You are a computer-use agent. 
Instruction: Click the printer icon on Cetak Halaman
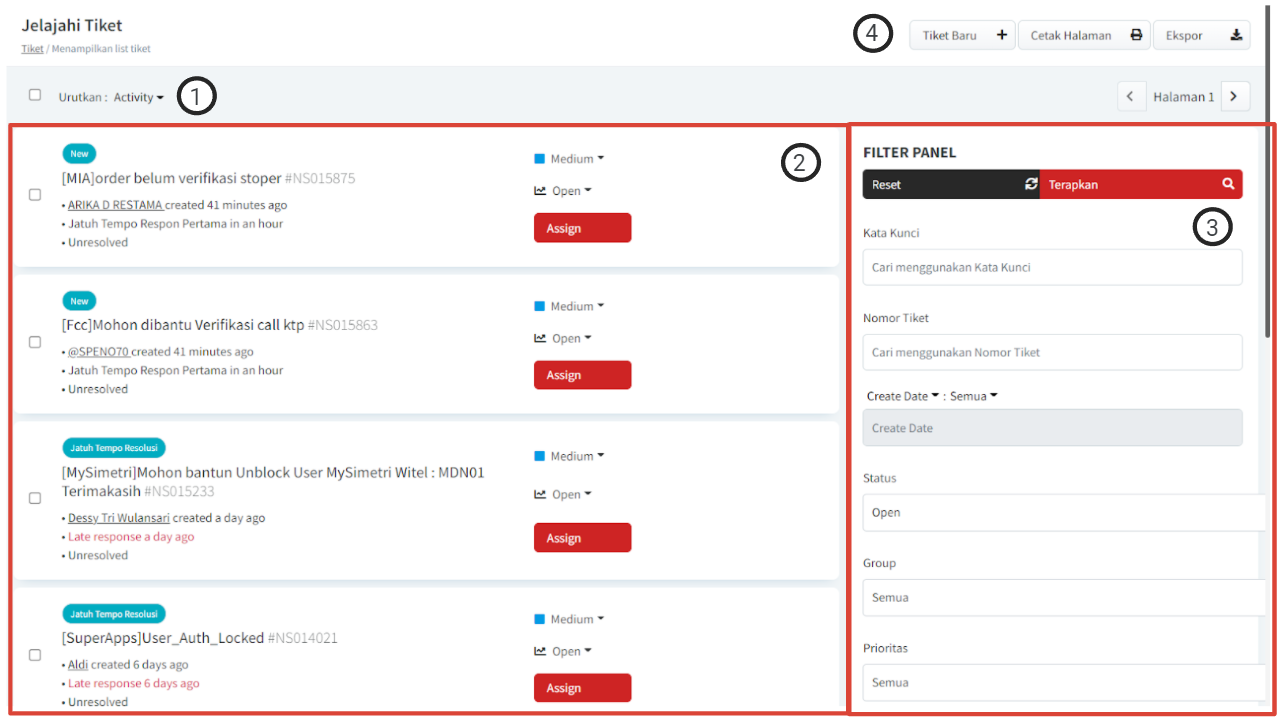click(1136, 35)
